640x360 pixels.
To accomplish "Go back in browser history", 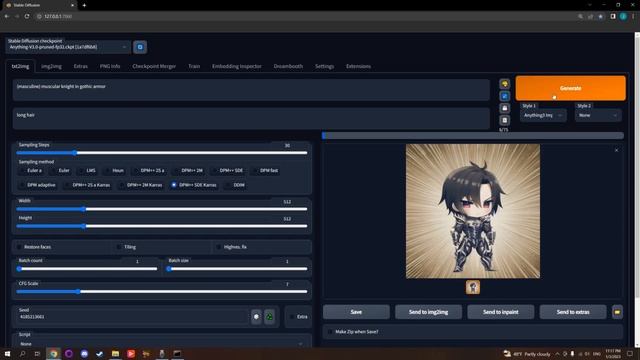I will click(7, 16).
